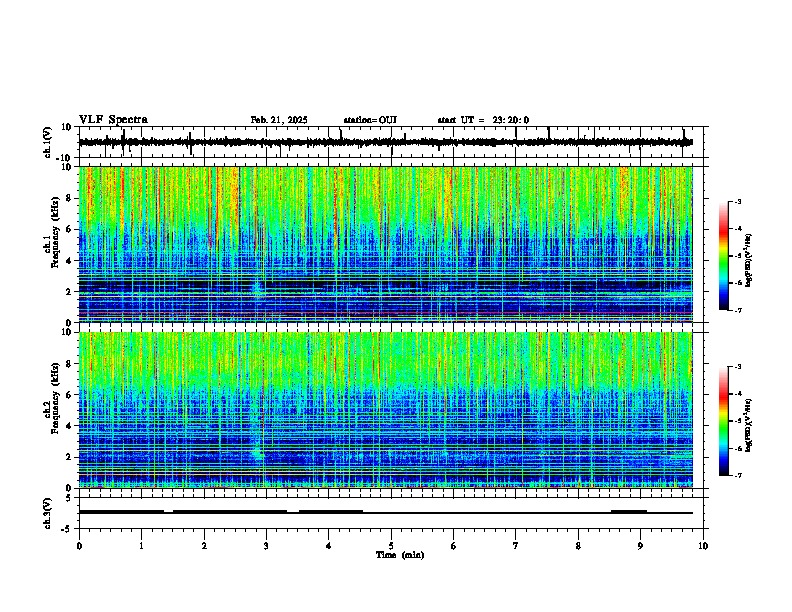The image size is (792, 612).
Task: Click the ch.1 spectrogram color scale bar
Action: point(724,256)
